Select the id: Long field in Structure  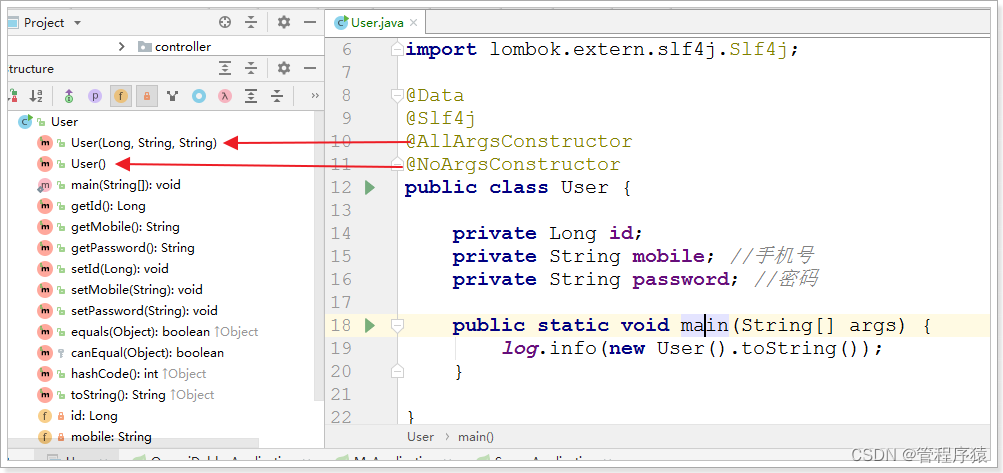pyautogui.click(x=93, y=416)
